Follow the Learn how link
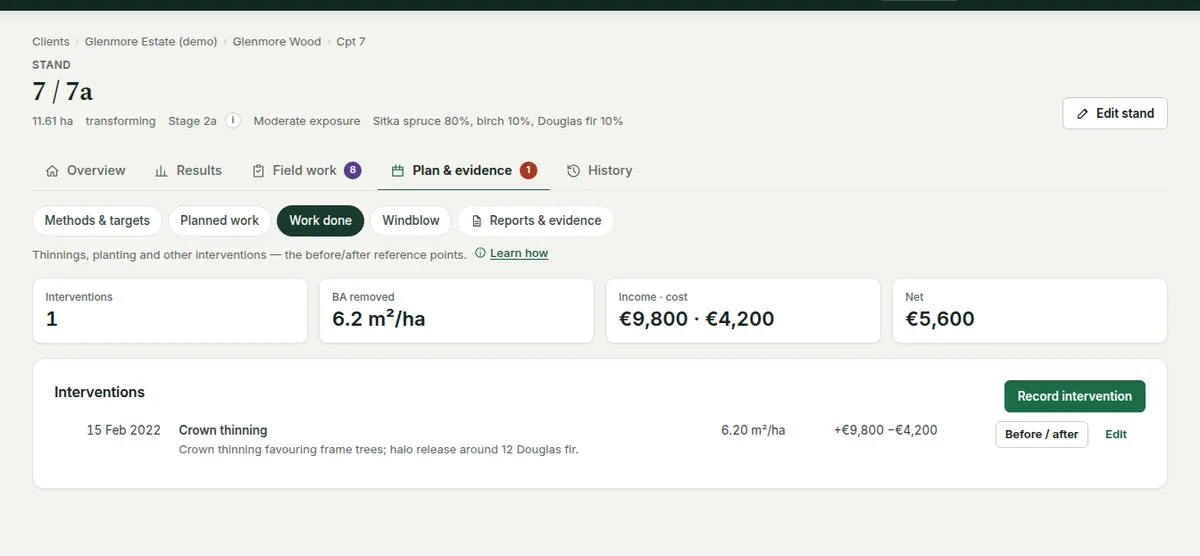The height and width of the screenshot is (556, 1200). (519, 253)
